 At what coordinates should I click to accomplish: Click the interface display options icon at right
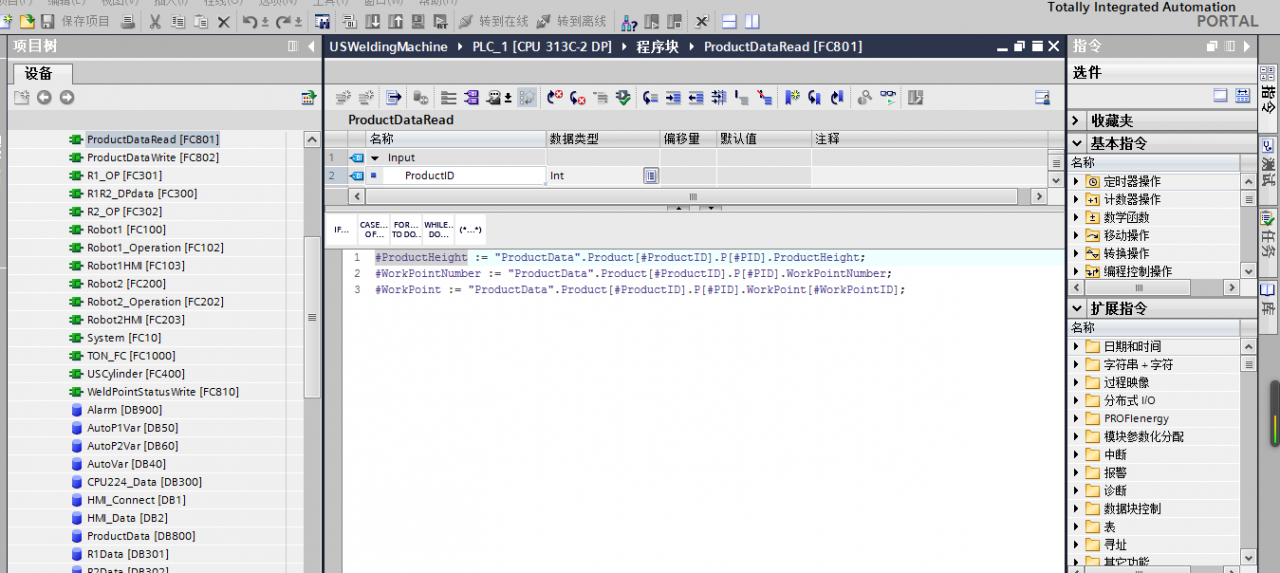tap(1042, 97)
